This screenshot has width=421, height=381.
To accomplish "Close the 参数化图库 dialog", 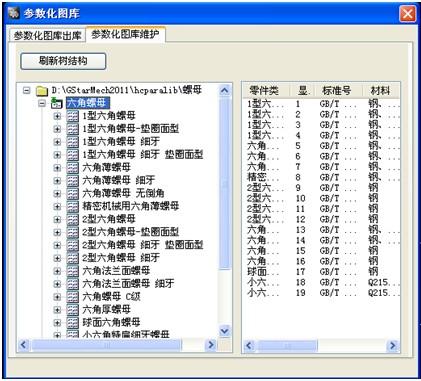I will click(407, 14).
